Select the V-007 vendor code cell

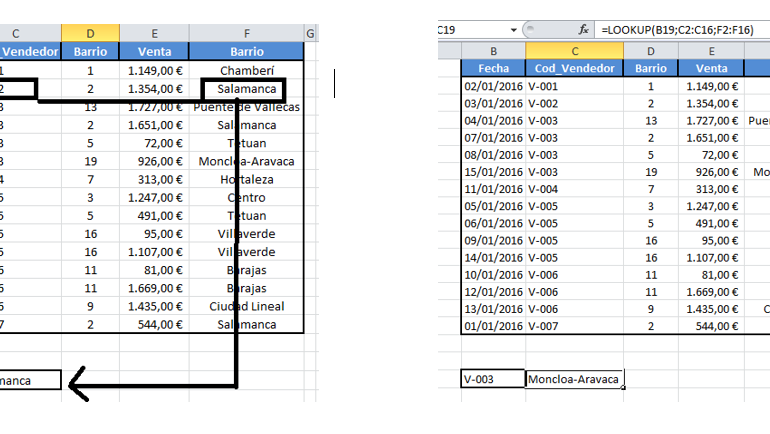click(x=575, y=326)
